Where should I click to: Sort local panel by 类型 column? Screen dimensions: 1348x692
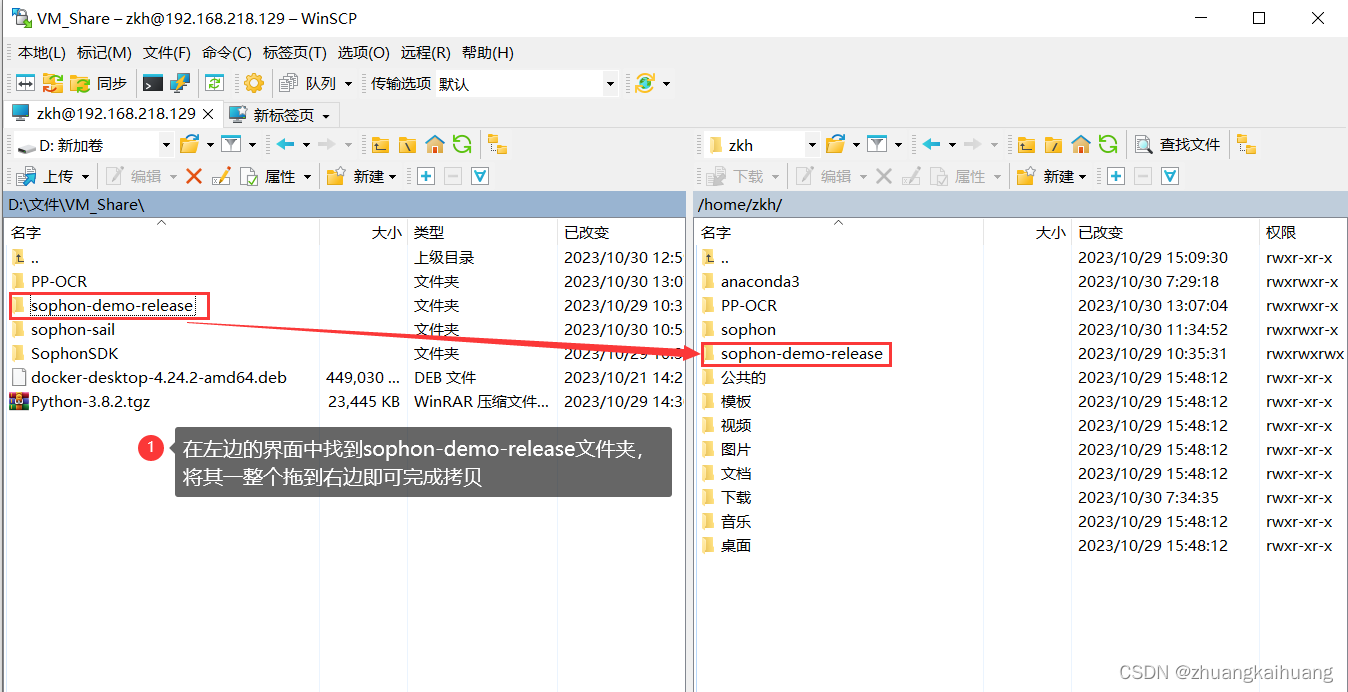point(484,232)
